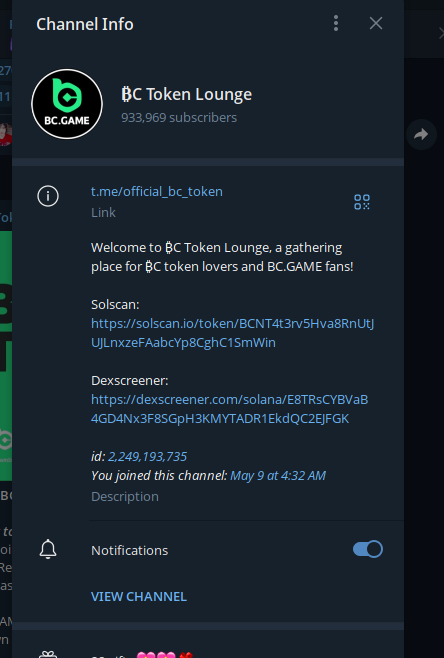Click the forward arrow share icon

coord(421,134)
